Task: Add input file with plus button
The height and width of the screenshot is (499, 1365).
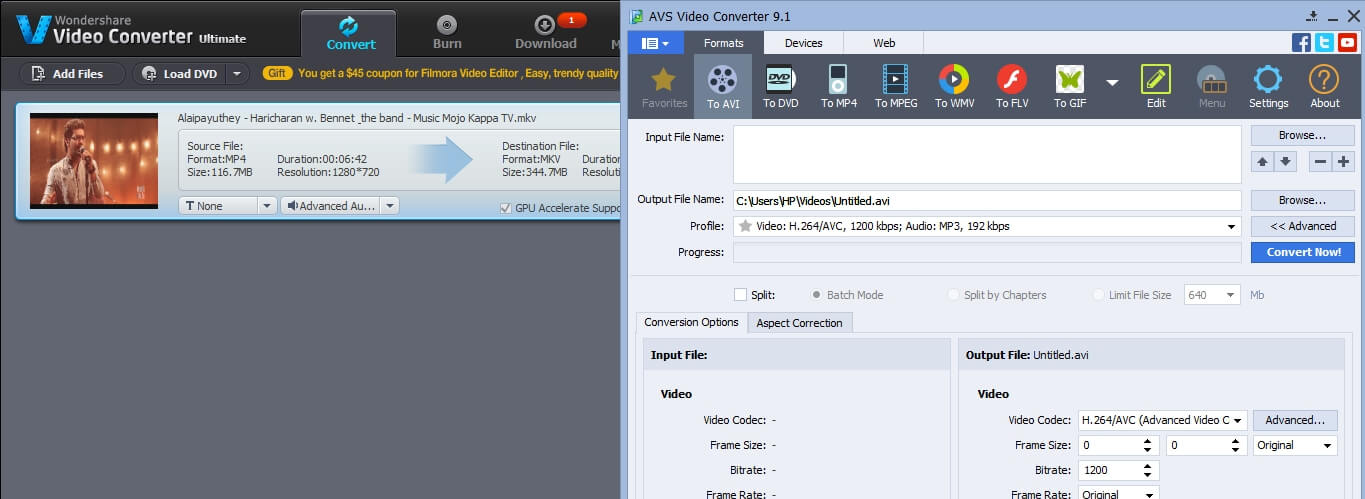Action: [x=1343, y=161]
